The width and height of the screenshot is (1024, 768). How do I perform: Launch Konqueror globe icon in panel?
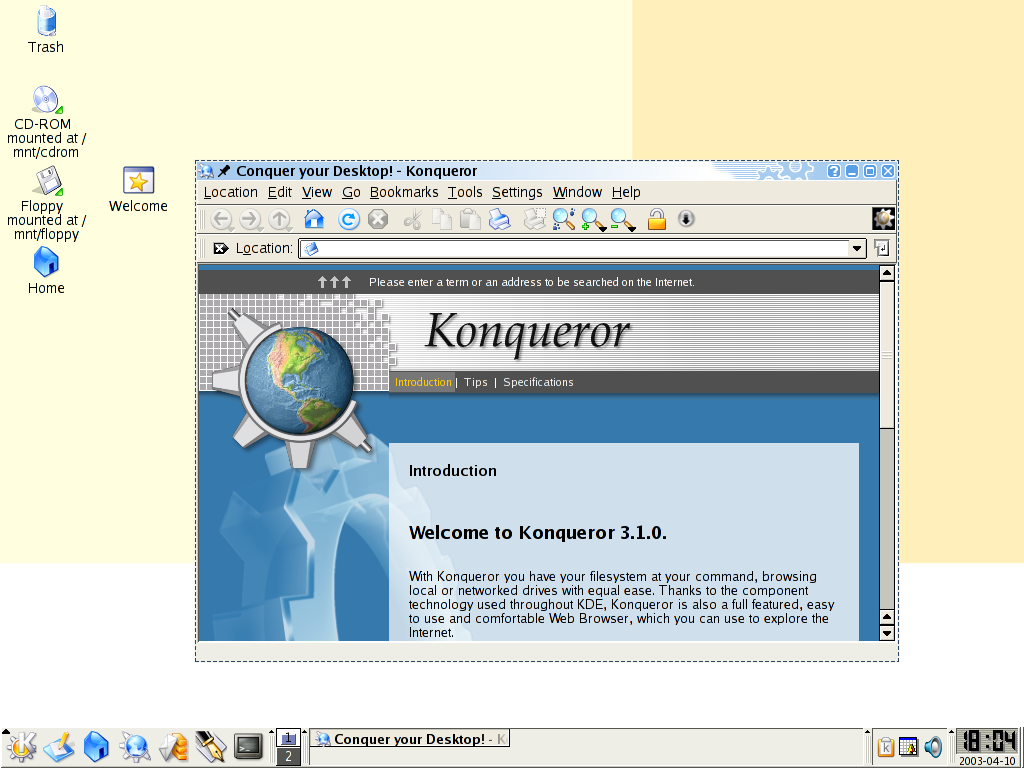(x=135, y=746)
